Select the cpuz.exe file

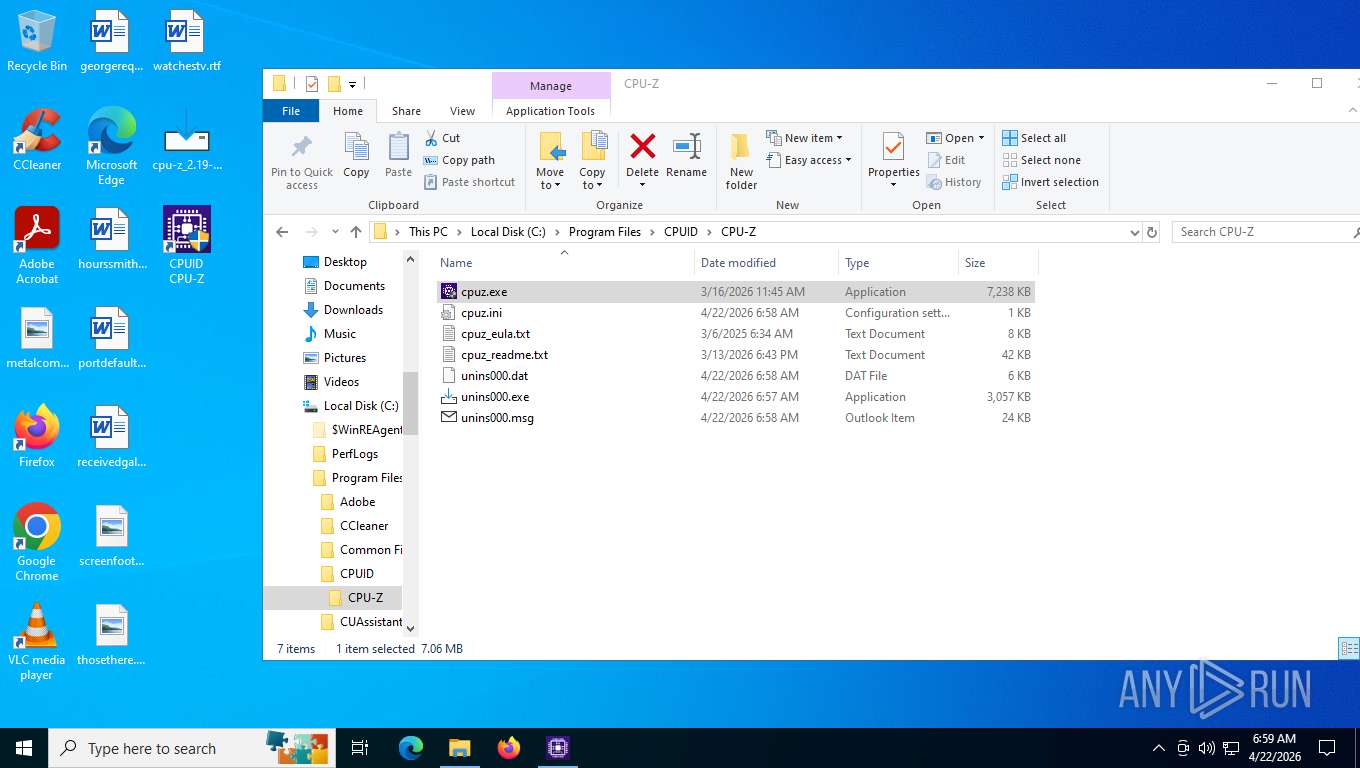736,292
